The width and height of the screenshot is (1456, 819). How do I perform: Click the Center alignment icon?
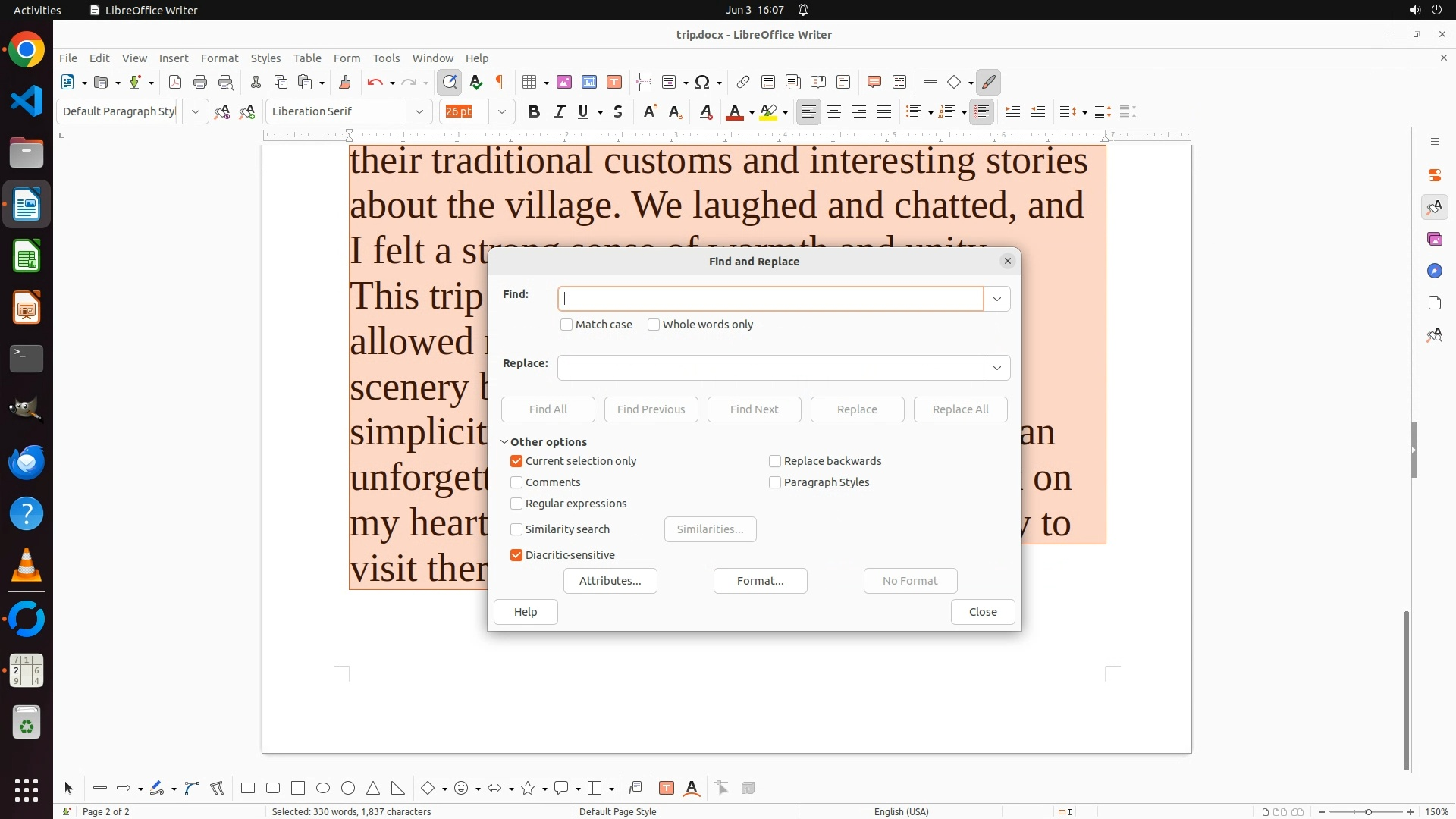coord(834,111)
